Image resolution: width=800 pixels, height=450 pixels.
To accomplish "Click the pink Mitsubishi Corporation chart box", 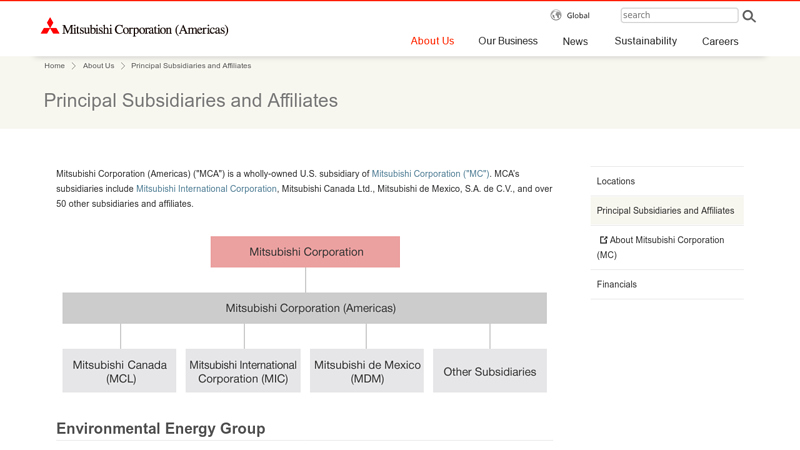I will [305, 252].
